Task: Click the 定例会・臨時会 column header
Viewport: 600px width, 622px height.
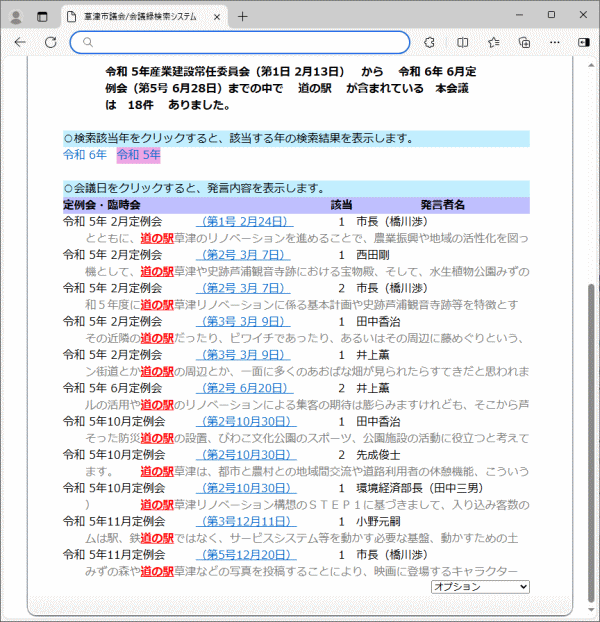Action: click(102, 205)
